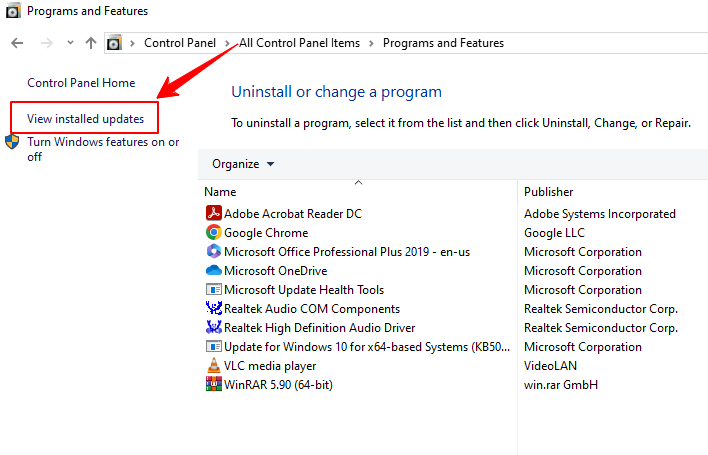This screenshot has height=455, width=708.
Task: Click the WinRAR 5.90 icon
Action: [x=213, y=385]
